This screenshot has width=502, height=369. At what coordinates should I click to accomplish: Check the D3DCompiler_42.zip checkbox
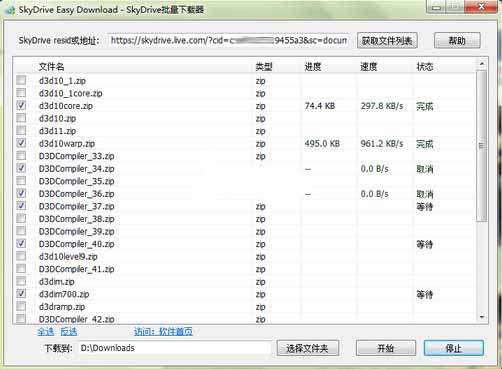point(21,318)
